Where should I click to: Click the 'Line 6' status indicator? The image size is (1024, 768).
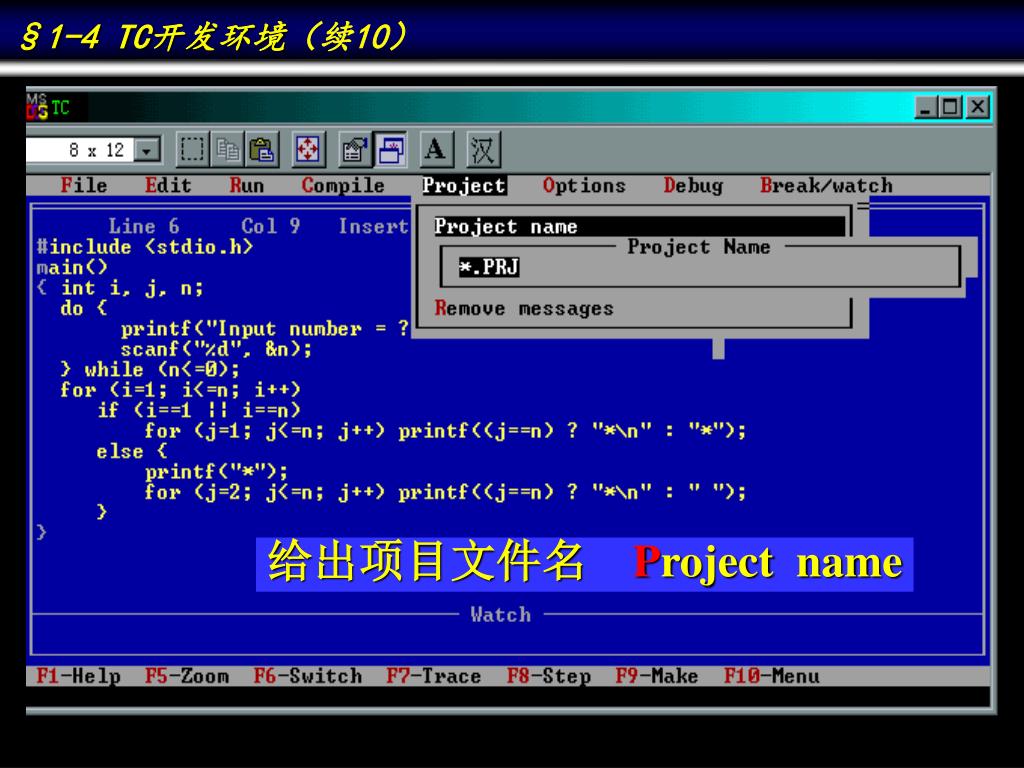pyautogui.click(x=144, y=226)
